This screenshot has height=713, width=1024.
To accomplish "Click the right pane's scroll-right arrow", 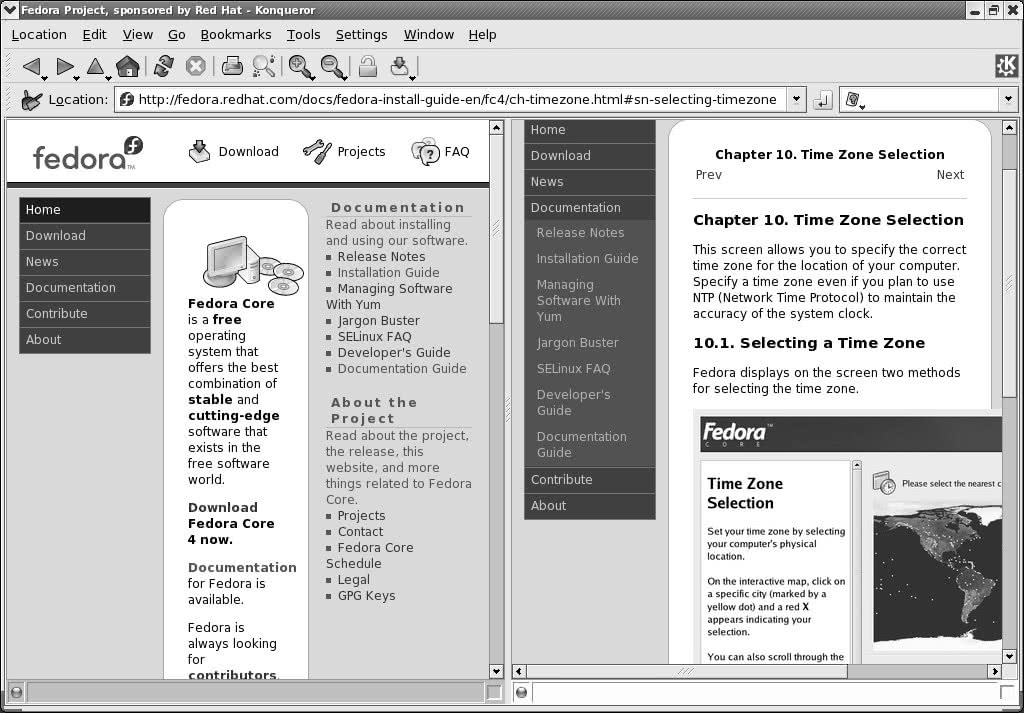I will pos(995,671).
